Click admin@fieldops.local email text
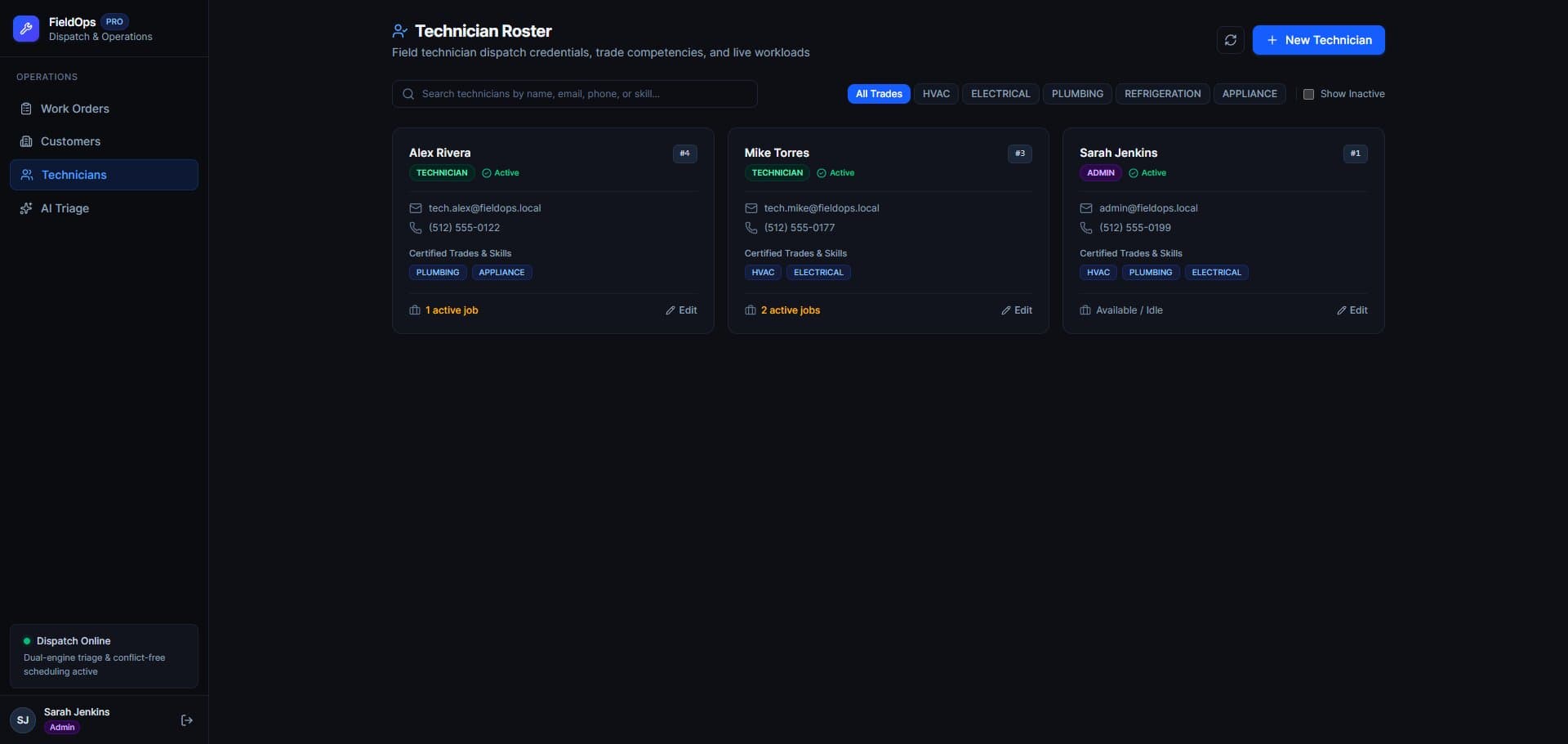The height and width of the screenshot is (744, 1568). click(1148, 208)
